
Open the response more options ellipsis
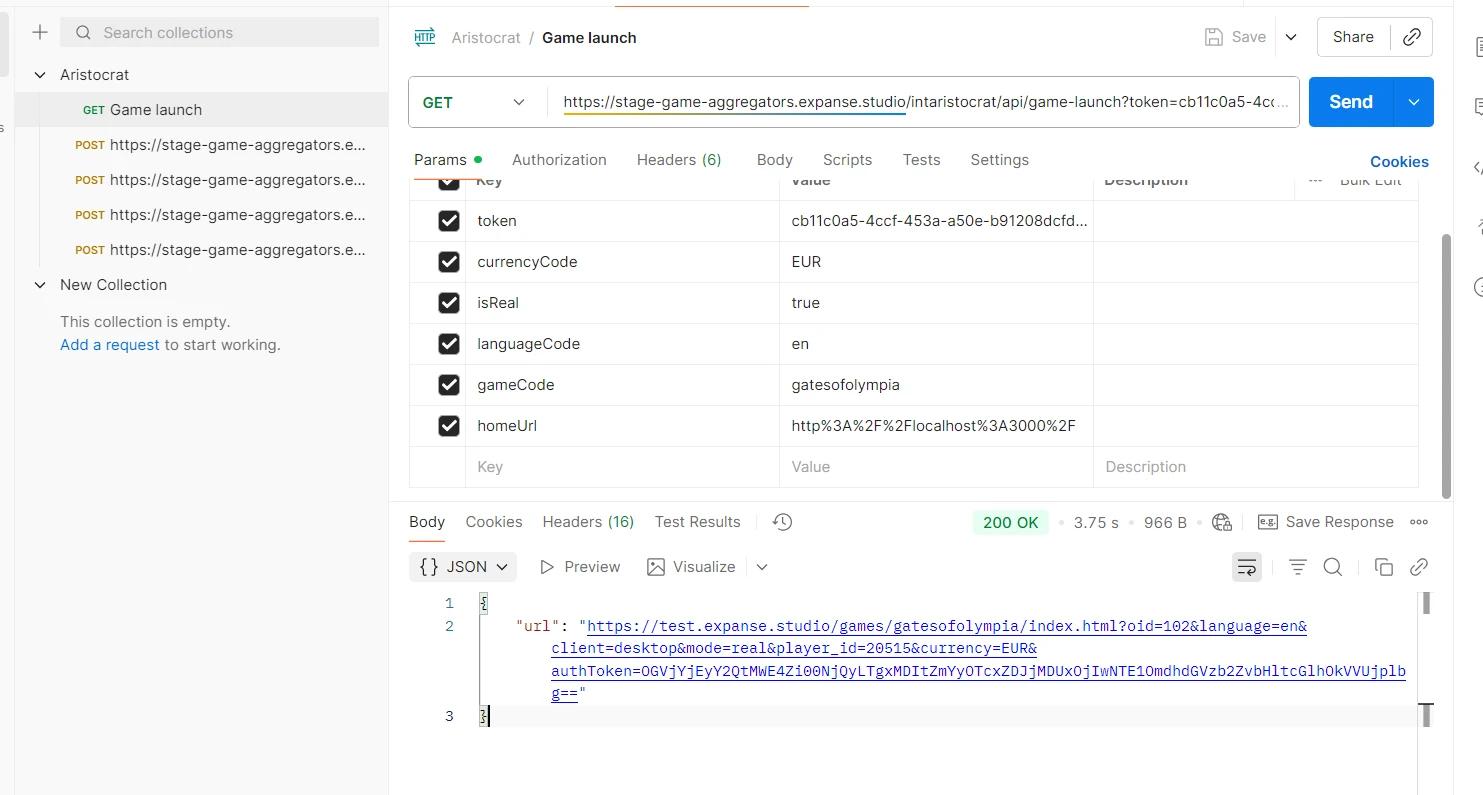[1419, 522]
